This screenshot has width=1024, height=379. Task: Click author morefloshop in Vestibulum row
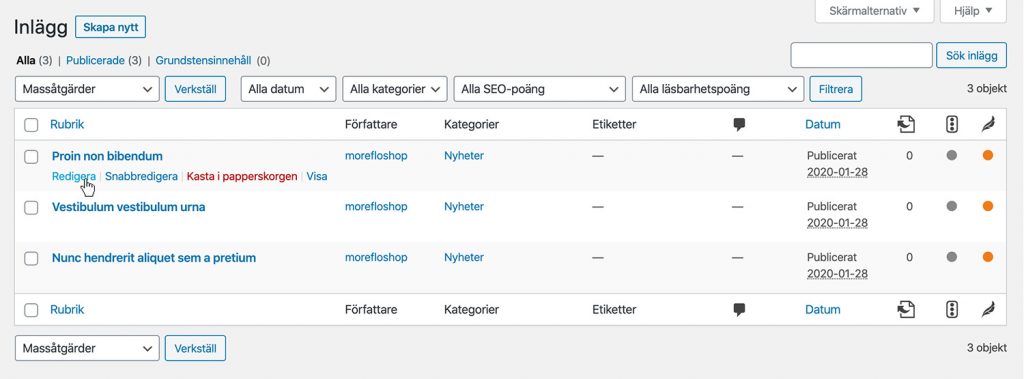[376, 206]
